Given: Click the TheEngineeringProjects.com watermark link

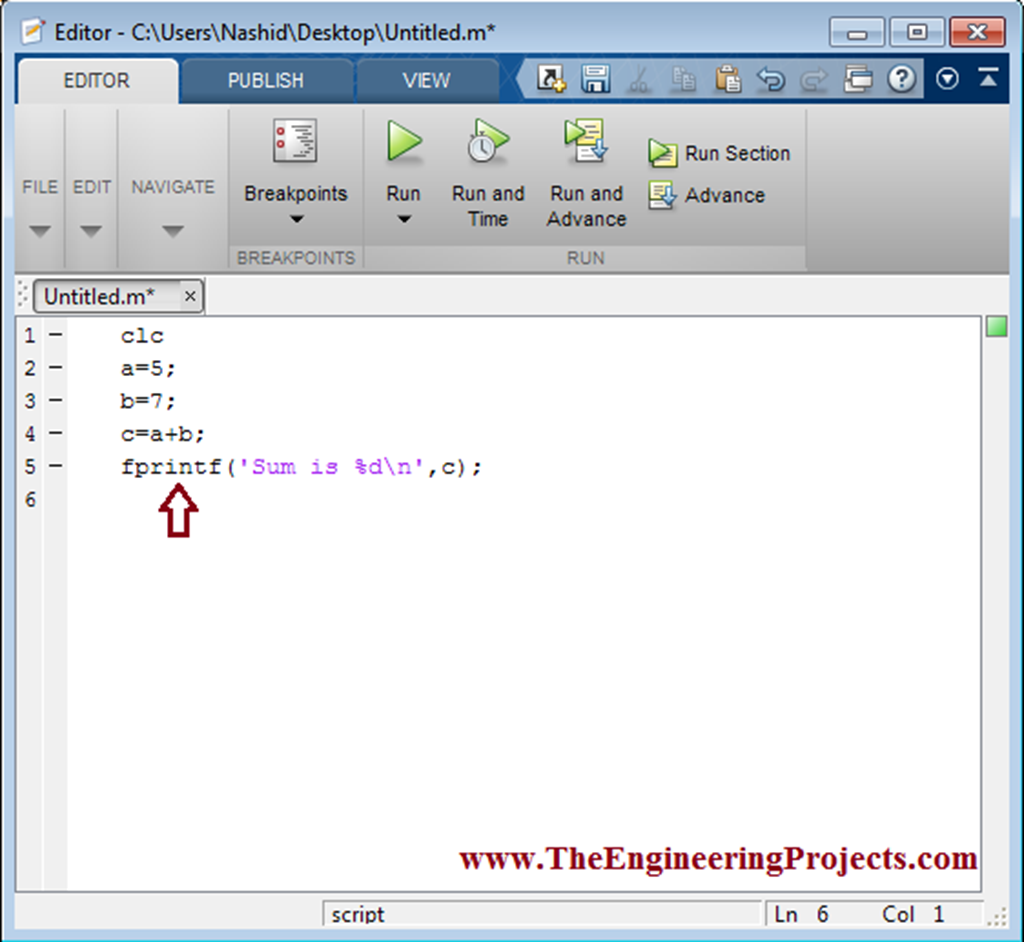Looking at the screenshot, I should point(718,858).
